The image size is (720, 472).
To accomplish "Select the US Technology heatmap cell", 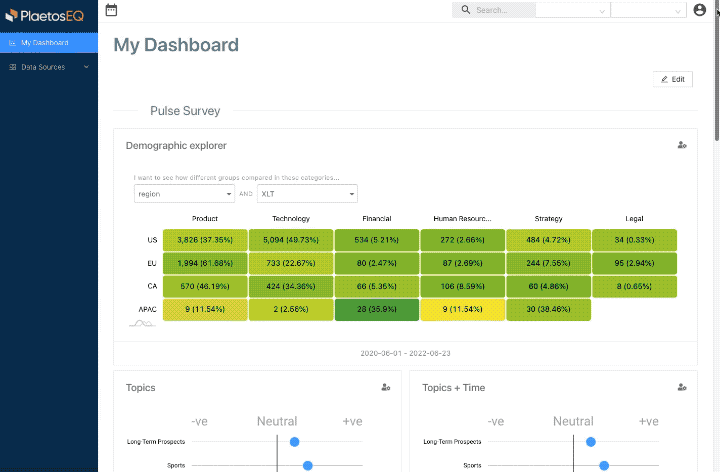I will [291, 240].
